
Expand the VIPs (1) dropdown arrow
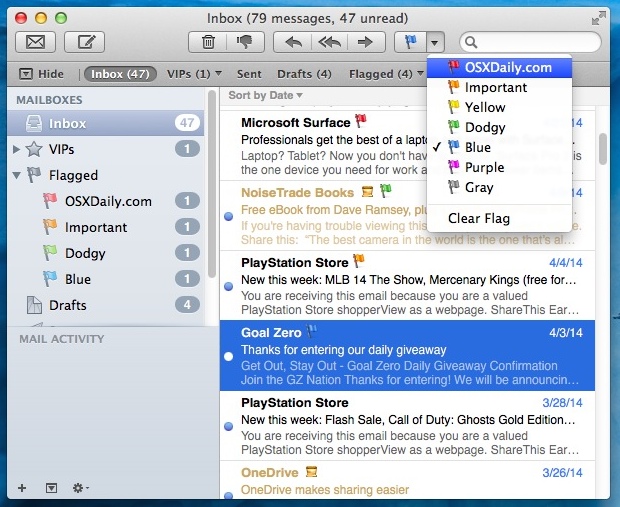coord(218,73)
